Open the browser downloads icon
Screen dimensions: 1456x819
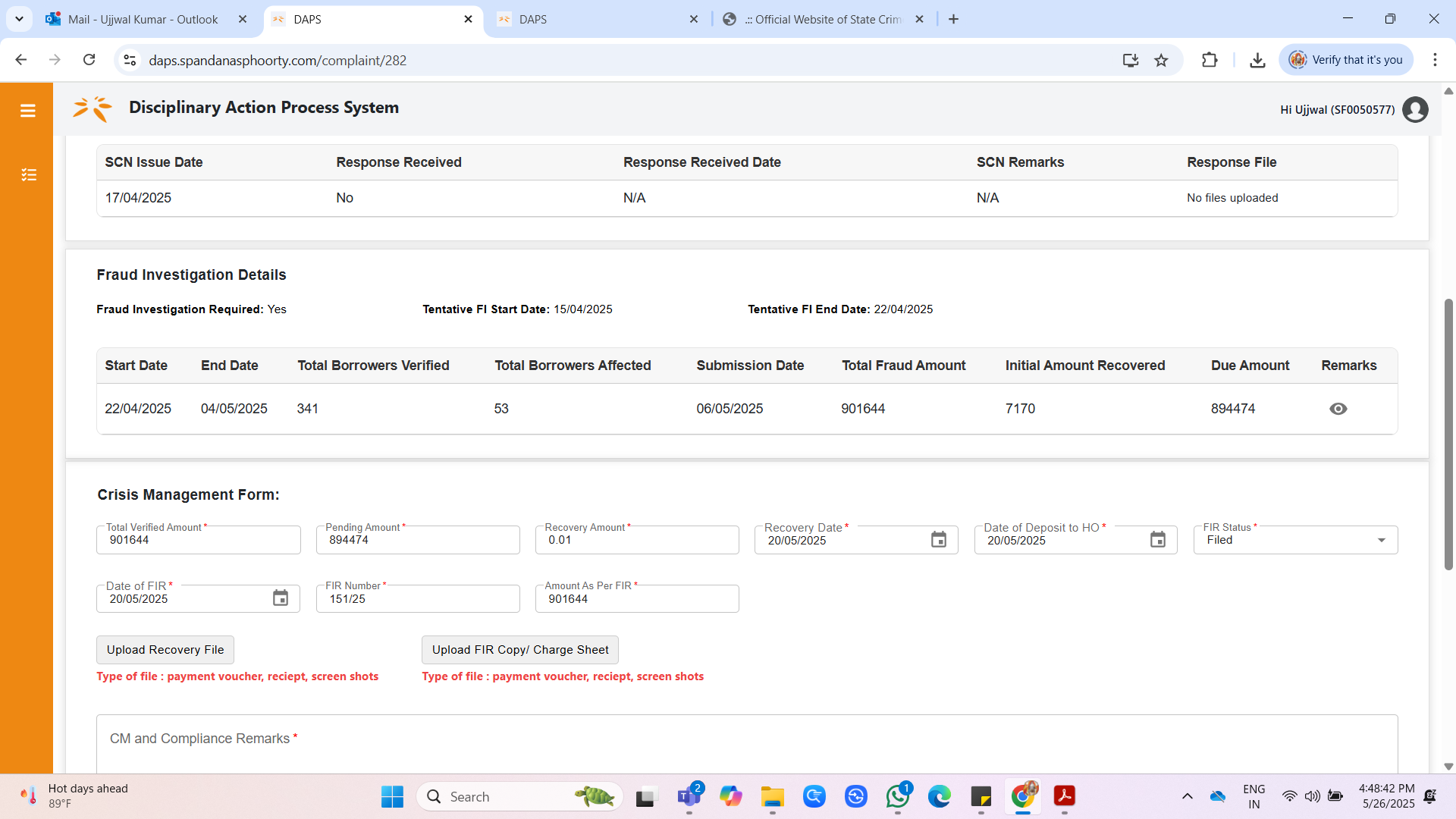(1257, 61)
